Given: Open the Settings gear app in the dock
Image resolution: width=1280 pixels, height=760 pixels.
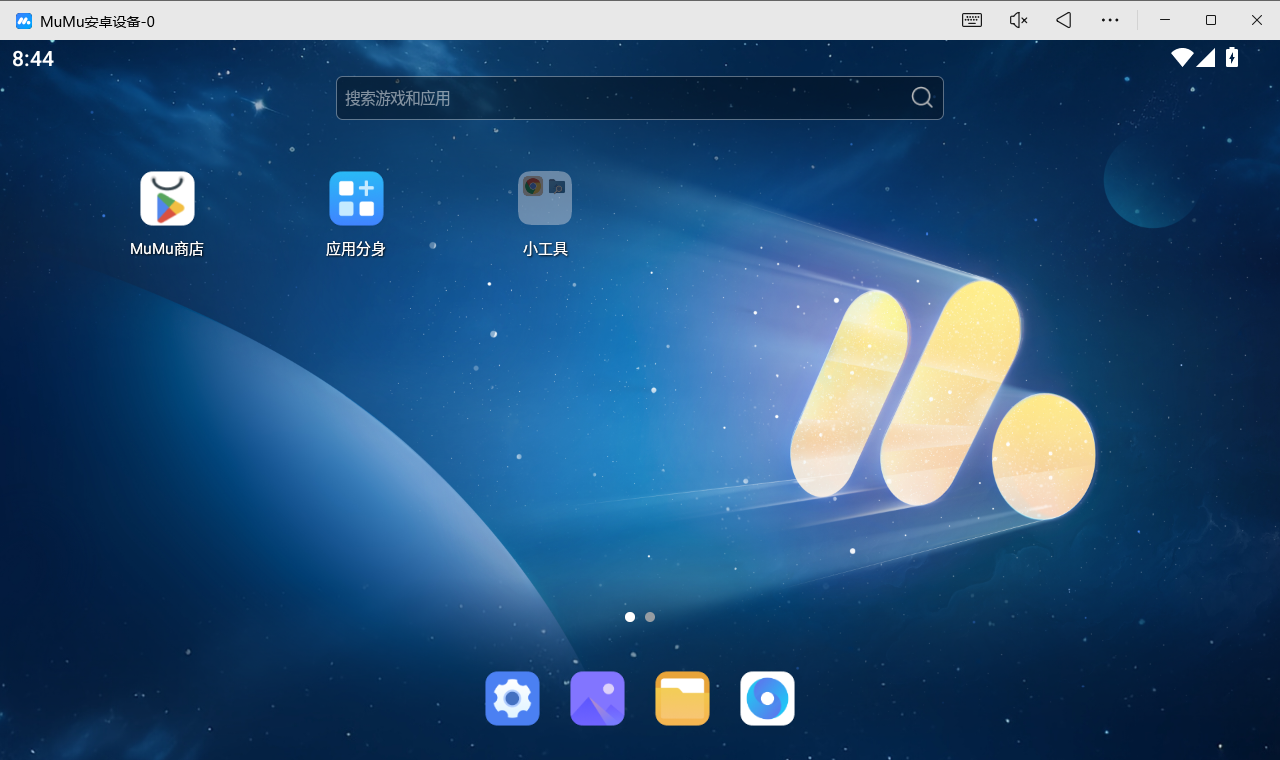Looking at the screenshot, I should [x=512, y=698].
